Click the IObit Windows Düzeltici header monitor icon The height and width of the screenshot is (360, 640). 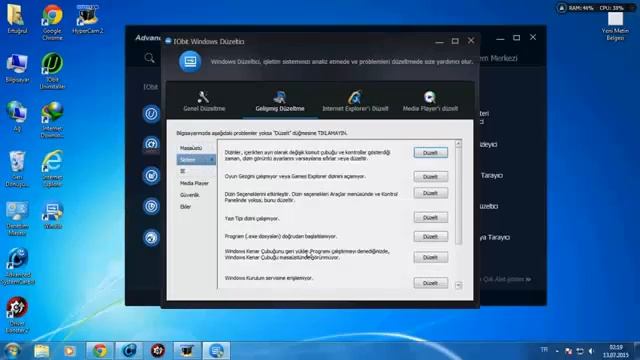click(x=190, y=62)
